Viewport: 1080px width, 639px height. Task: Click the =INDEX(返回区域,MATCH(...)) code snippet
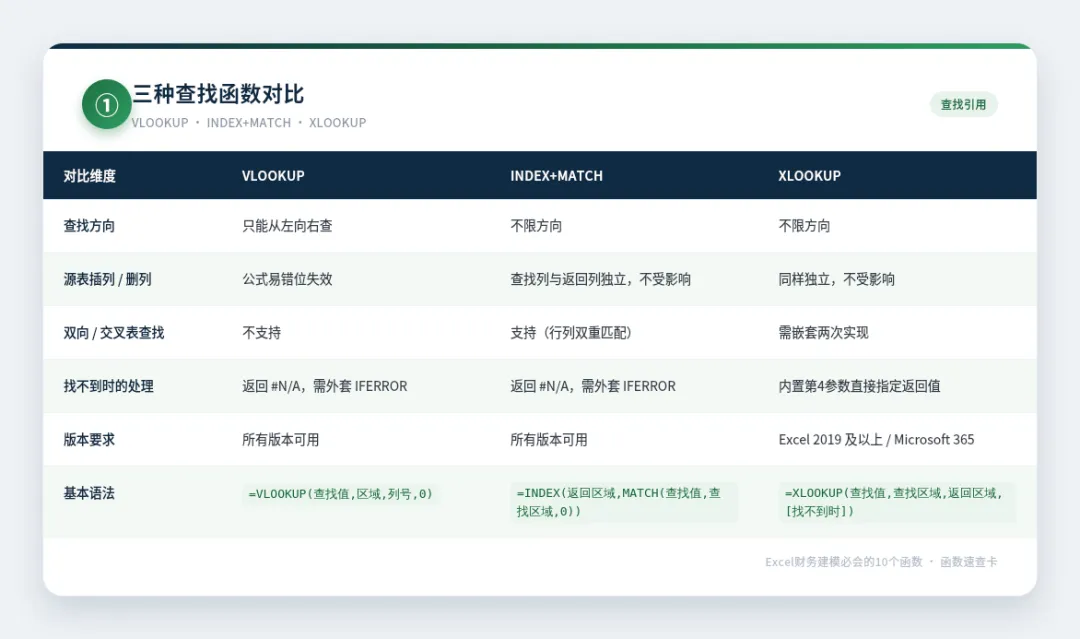pyautogui.click(x=624, y=502)
